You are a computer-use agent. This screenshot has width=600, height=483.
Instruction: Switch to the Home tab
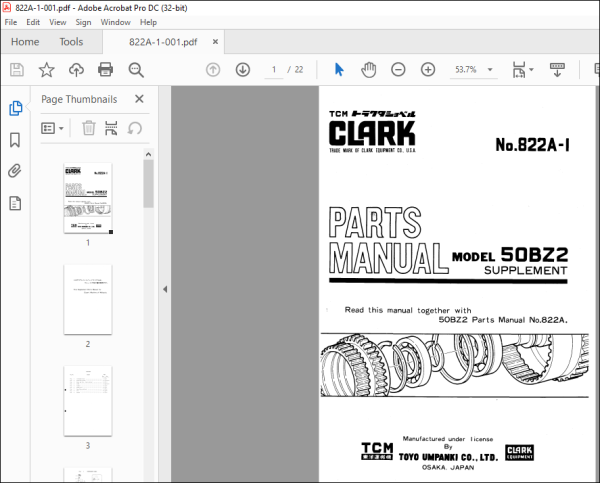coord(25,42)
